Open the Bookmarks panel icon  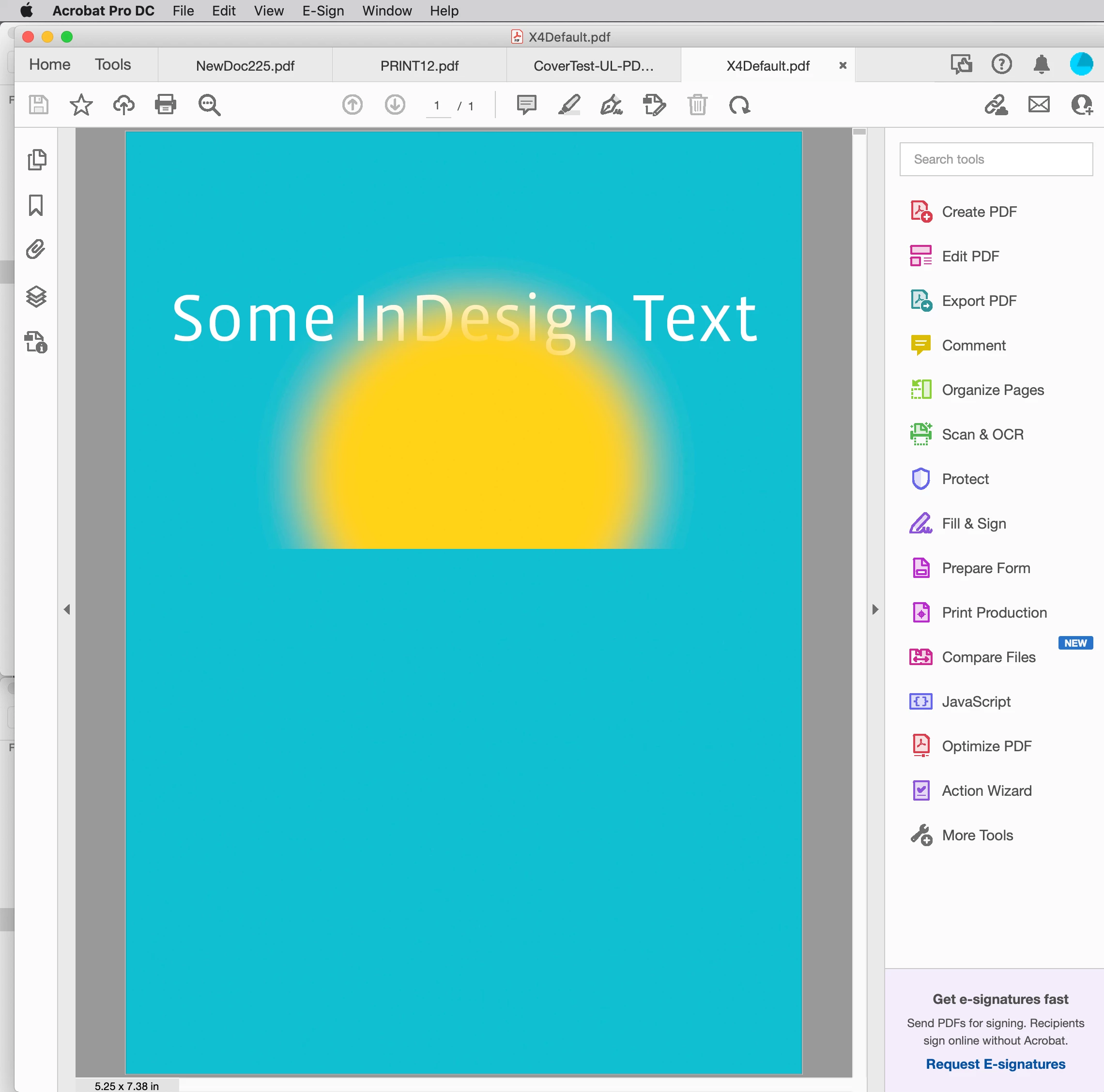[36, 205]
